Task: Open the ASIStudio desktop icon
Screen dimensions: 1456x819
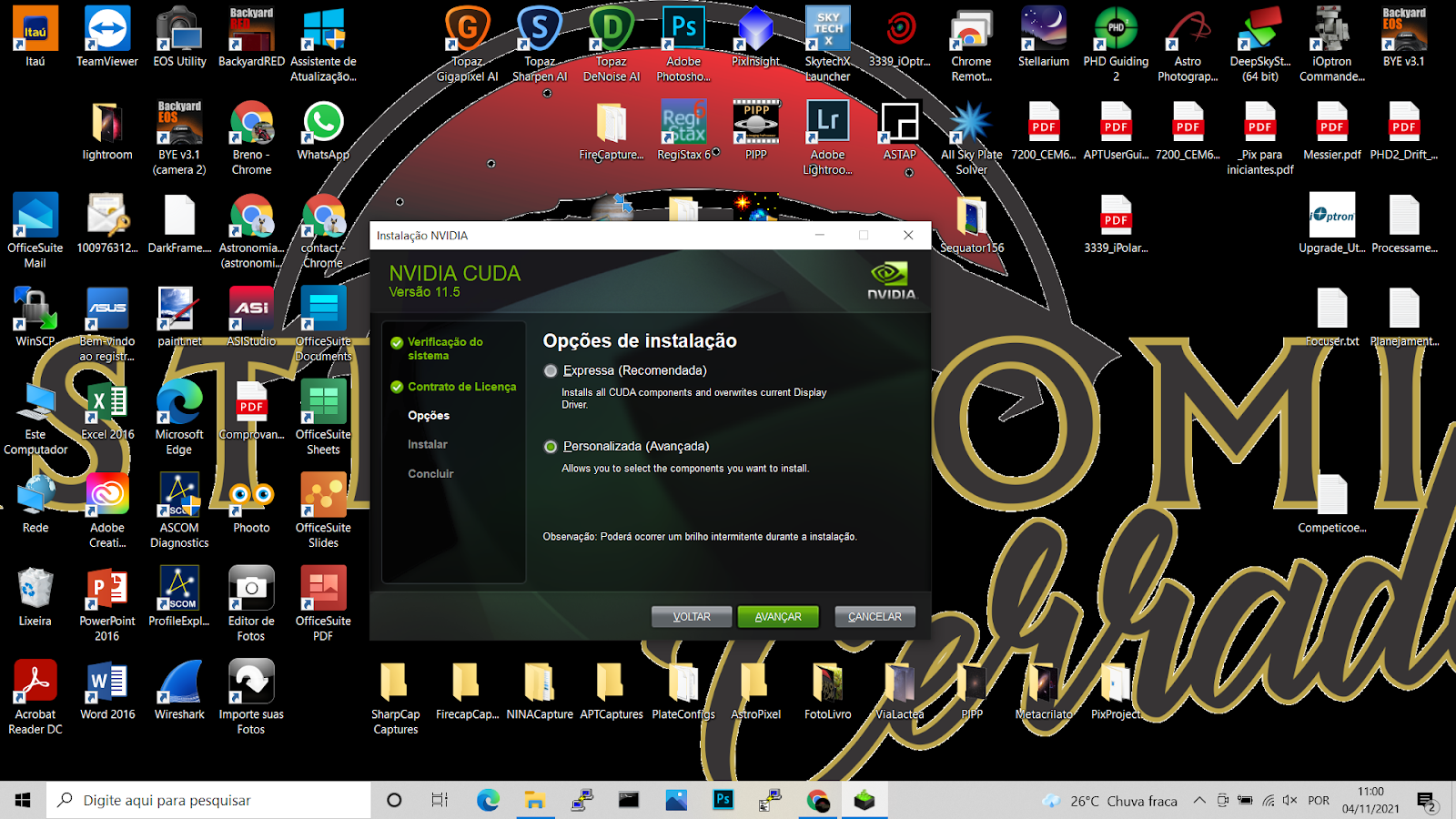Action: click(x=251, y=317)
